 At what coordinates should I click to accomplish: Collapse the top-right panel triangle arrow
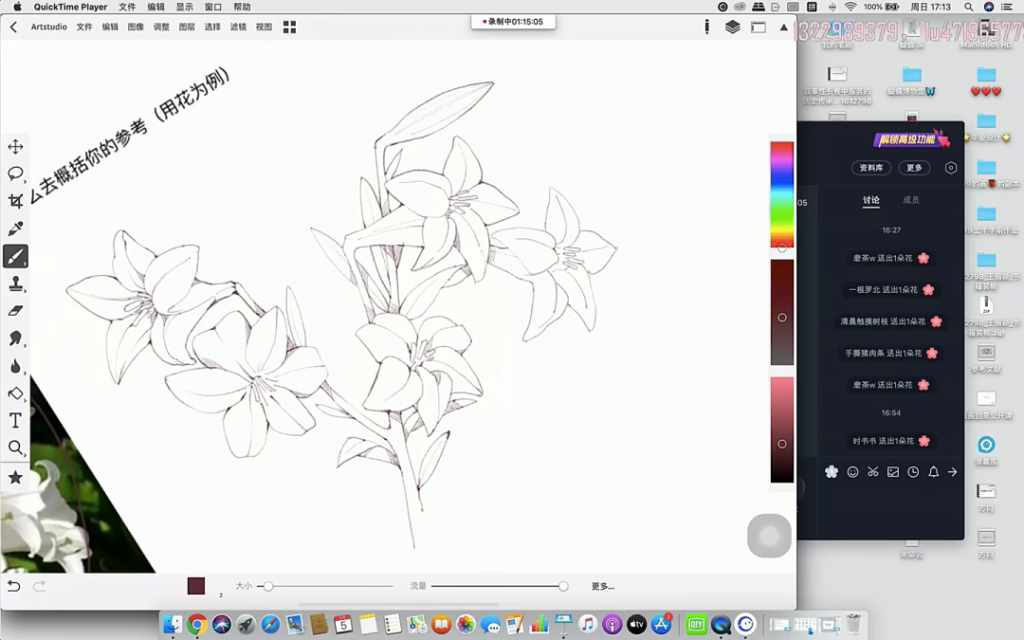click(783, 27)
